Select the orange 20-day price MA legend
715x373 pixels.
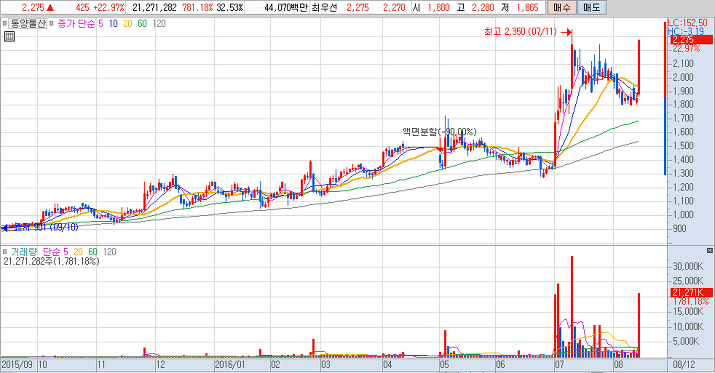[128, 23]
